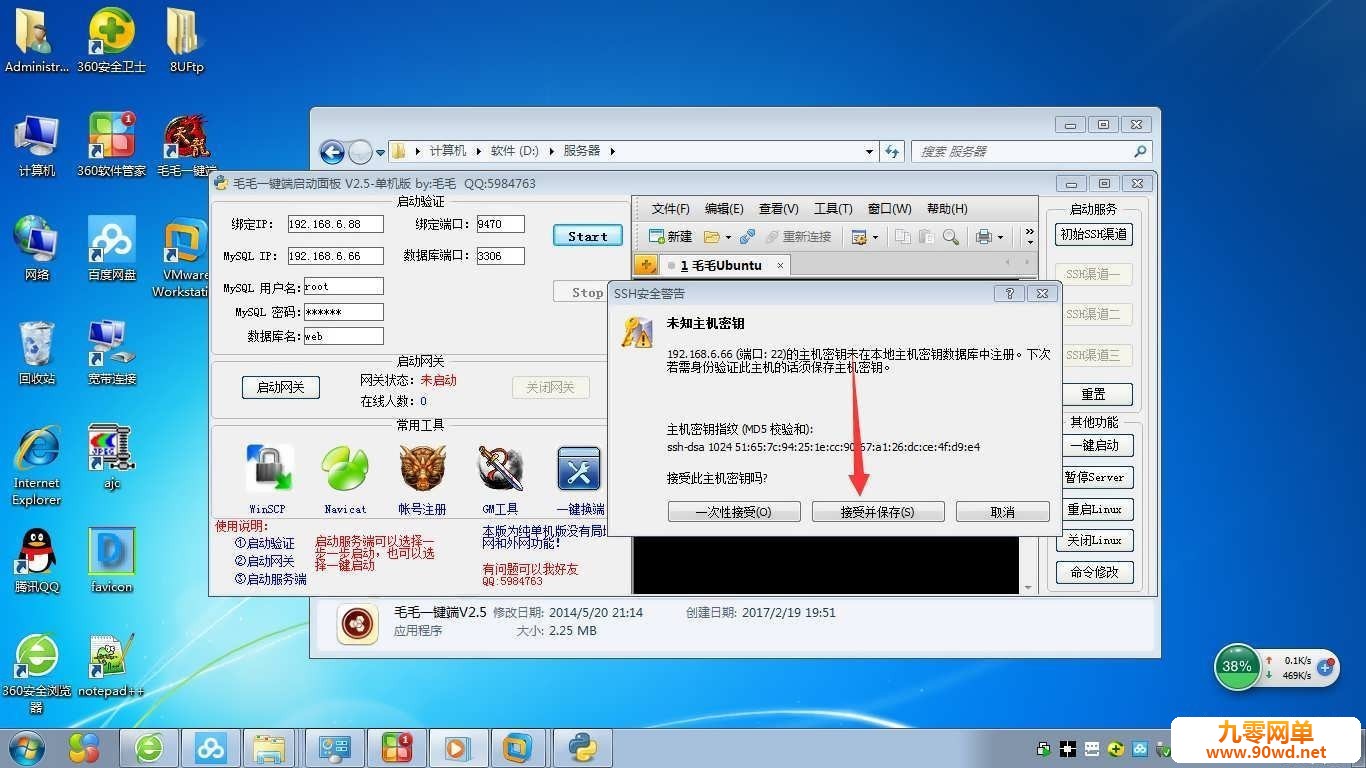
Task: Open the 查看(V) menu
Action: (778, 209)
